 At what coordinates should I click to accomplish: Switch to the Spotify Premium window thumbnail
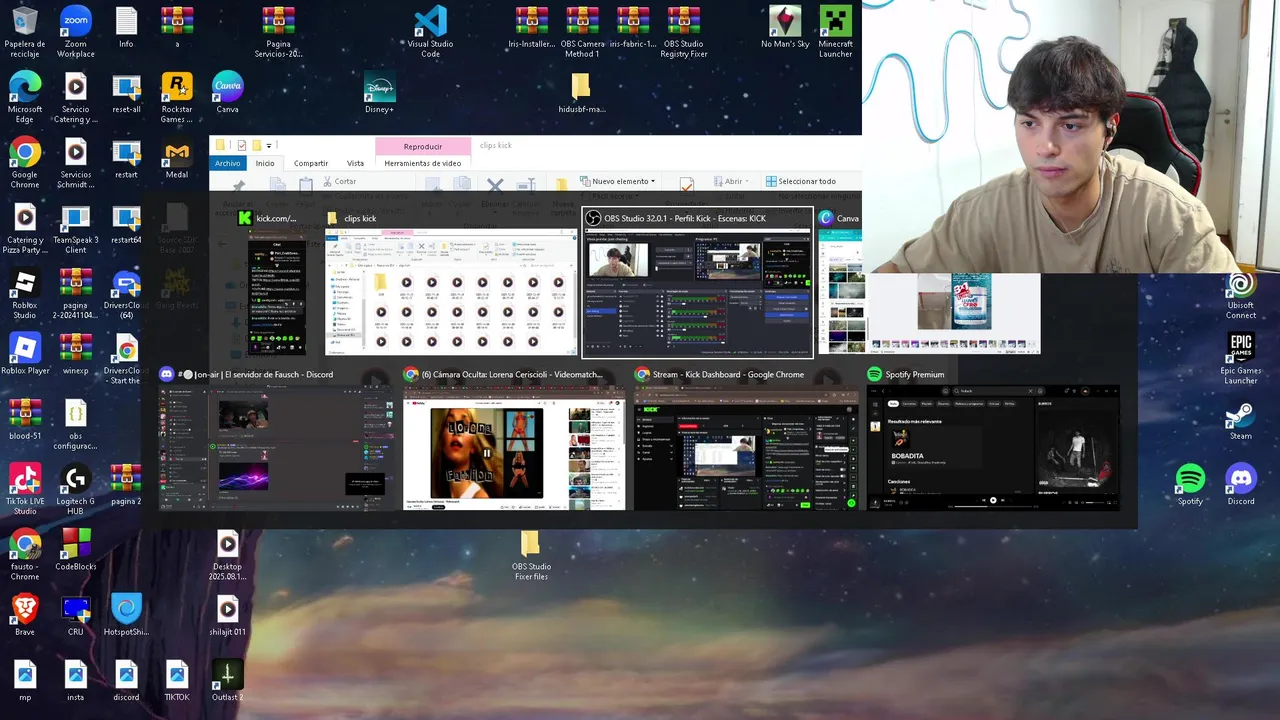993,440
